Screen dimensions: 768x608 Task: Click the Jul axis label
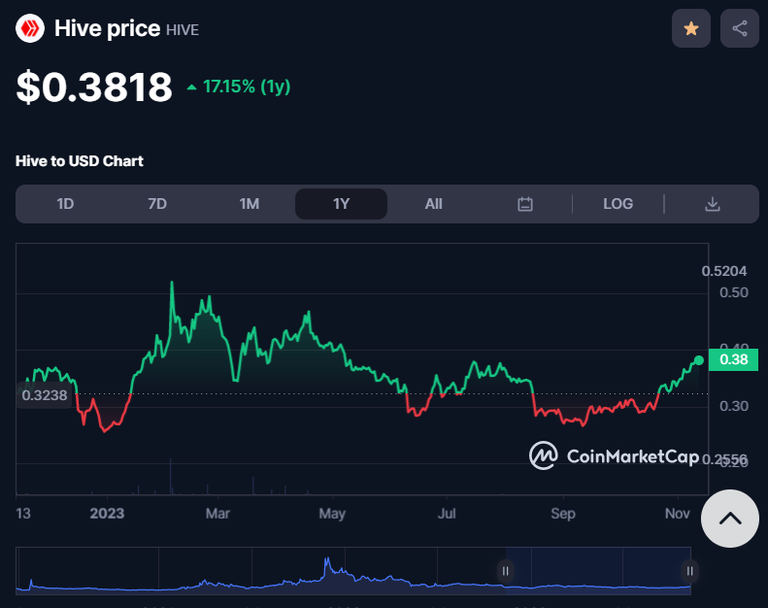coord(447,513)
